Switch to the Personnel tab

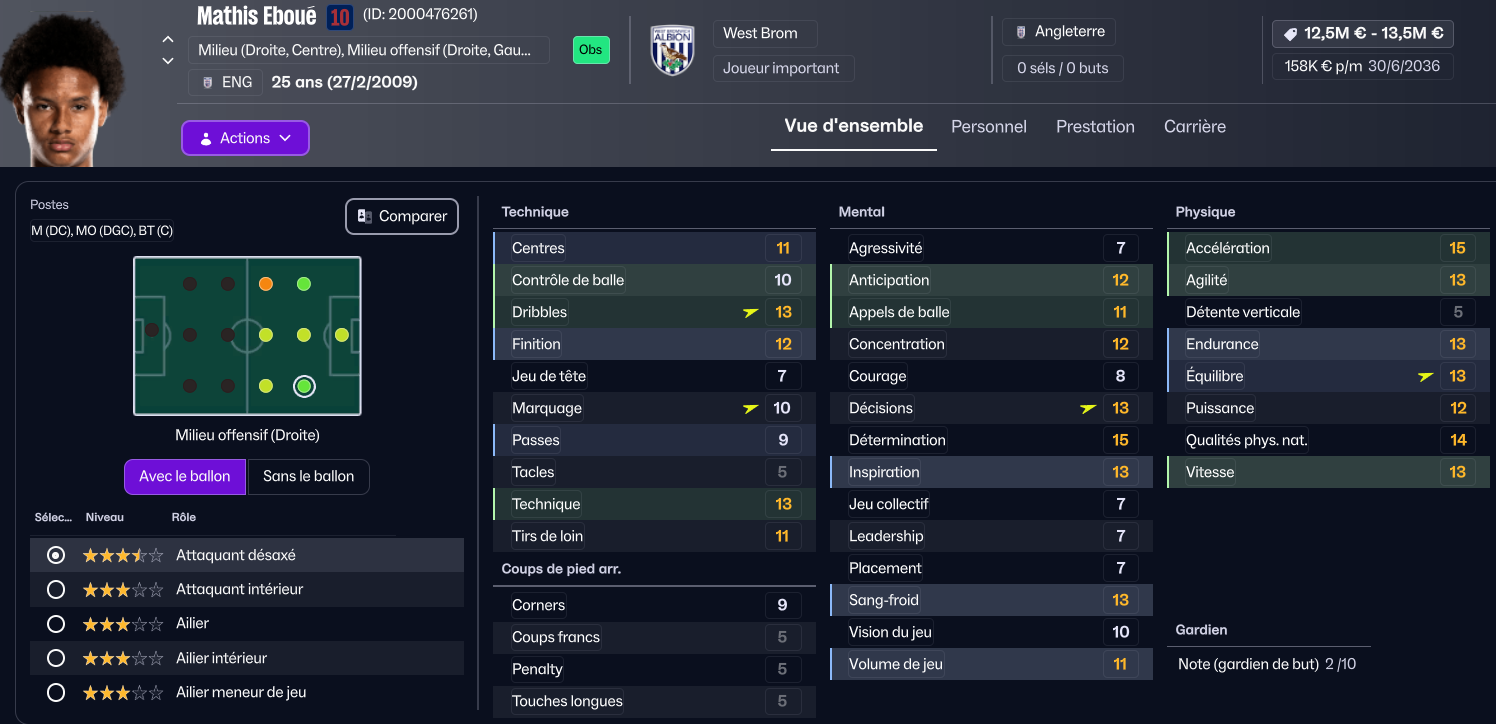(988, 127)
